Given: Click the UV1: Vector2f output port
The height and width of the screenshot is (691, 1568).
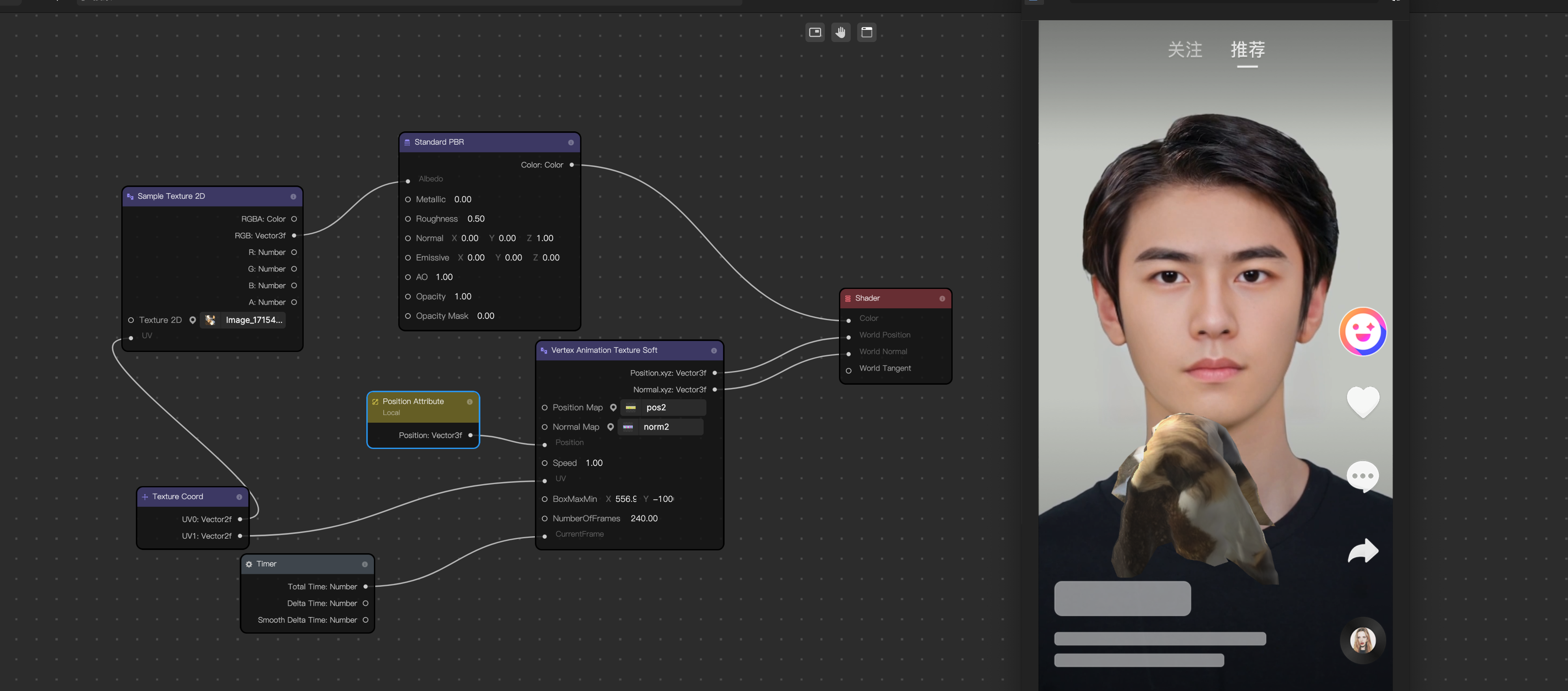Looking at the screenshot, I should click(x=240, y=536).
